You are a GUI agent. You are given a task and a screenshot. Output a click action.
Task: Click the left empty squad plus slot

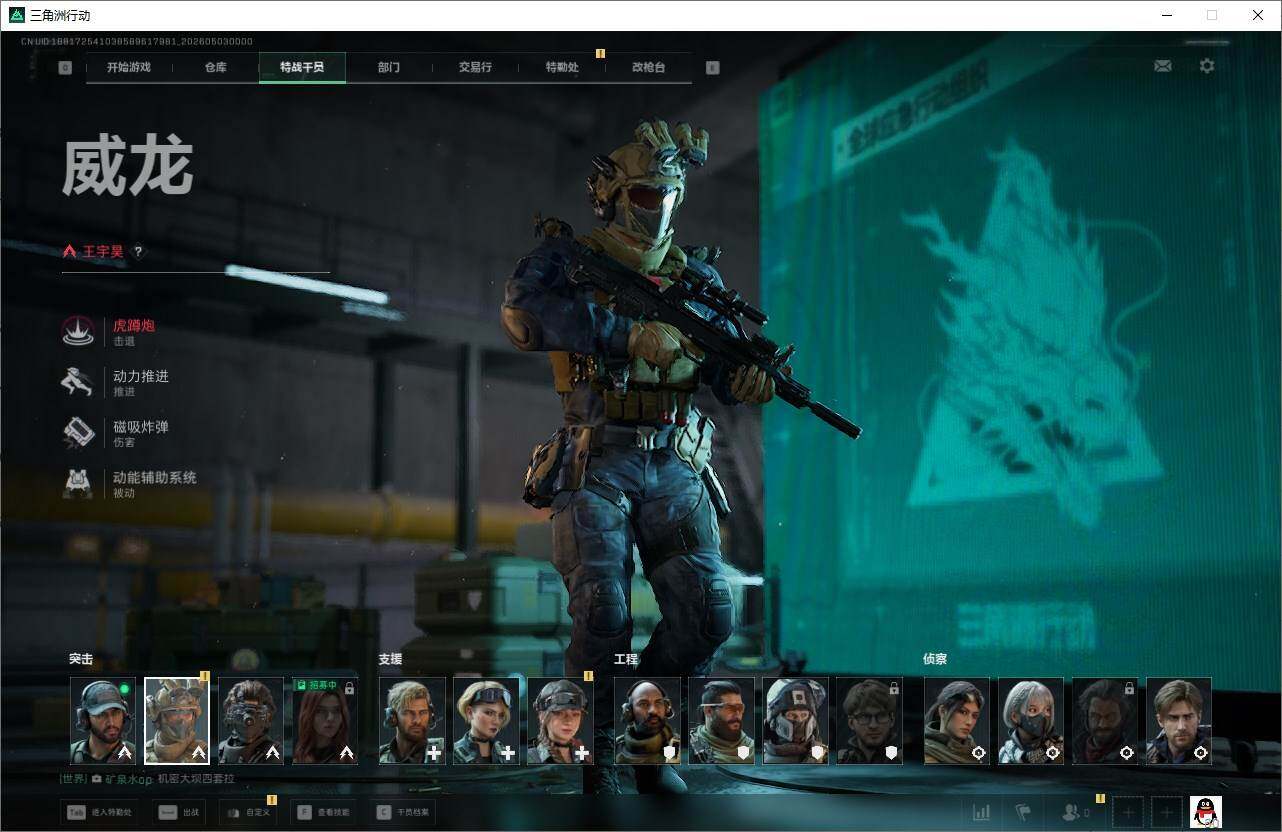pyautogui.click(x=1128, y=812)
